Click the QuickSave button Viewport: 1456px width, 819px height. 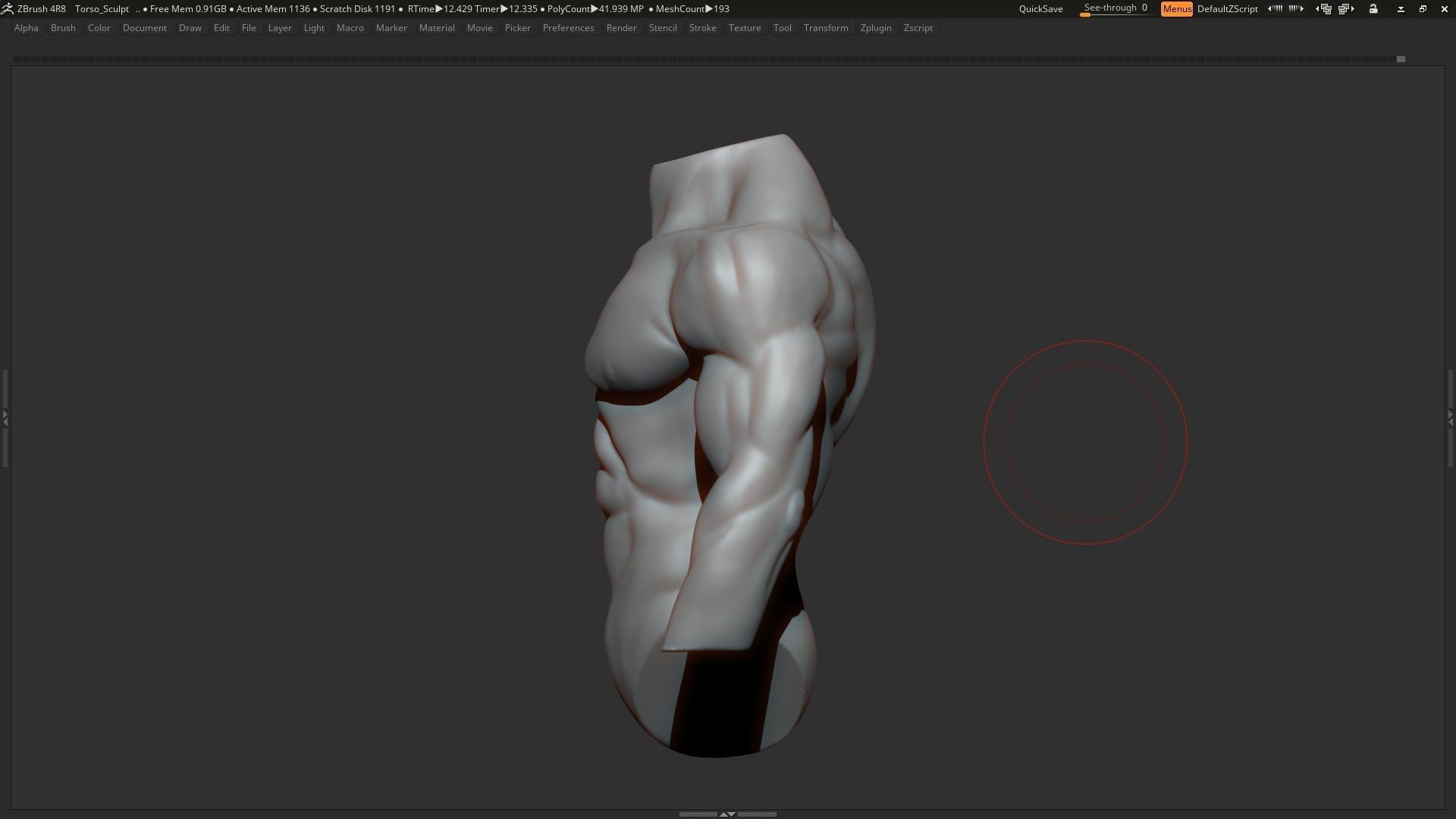pyautogui.click(x=1040, y=9)
